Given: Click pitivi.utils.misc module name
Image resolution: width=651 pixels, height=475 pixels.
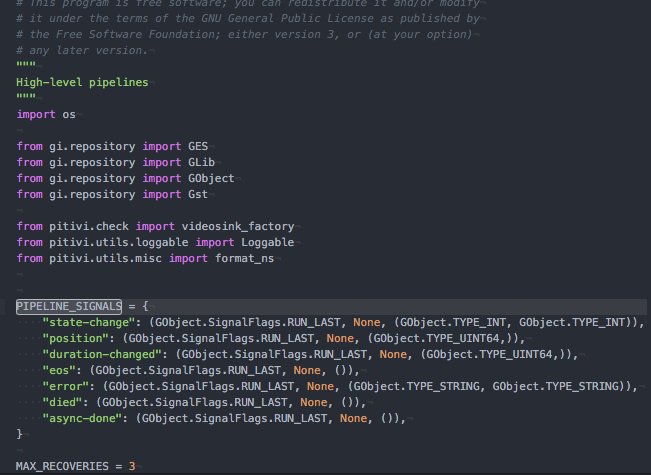Looking at the screenshot, I should pos(105,258).
